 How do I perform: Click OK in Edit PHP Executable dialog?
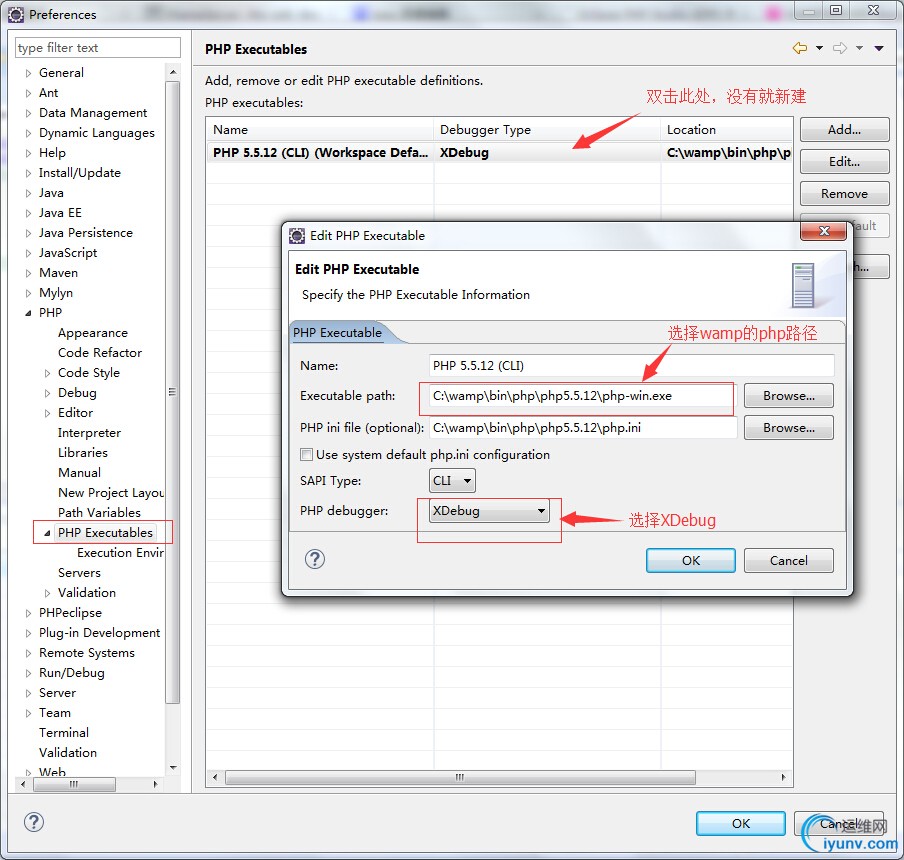691,561
